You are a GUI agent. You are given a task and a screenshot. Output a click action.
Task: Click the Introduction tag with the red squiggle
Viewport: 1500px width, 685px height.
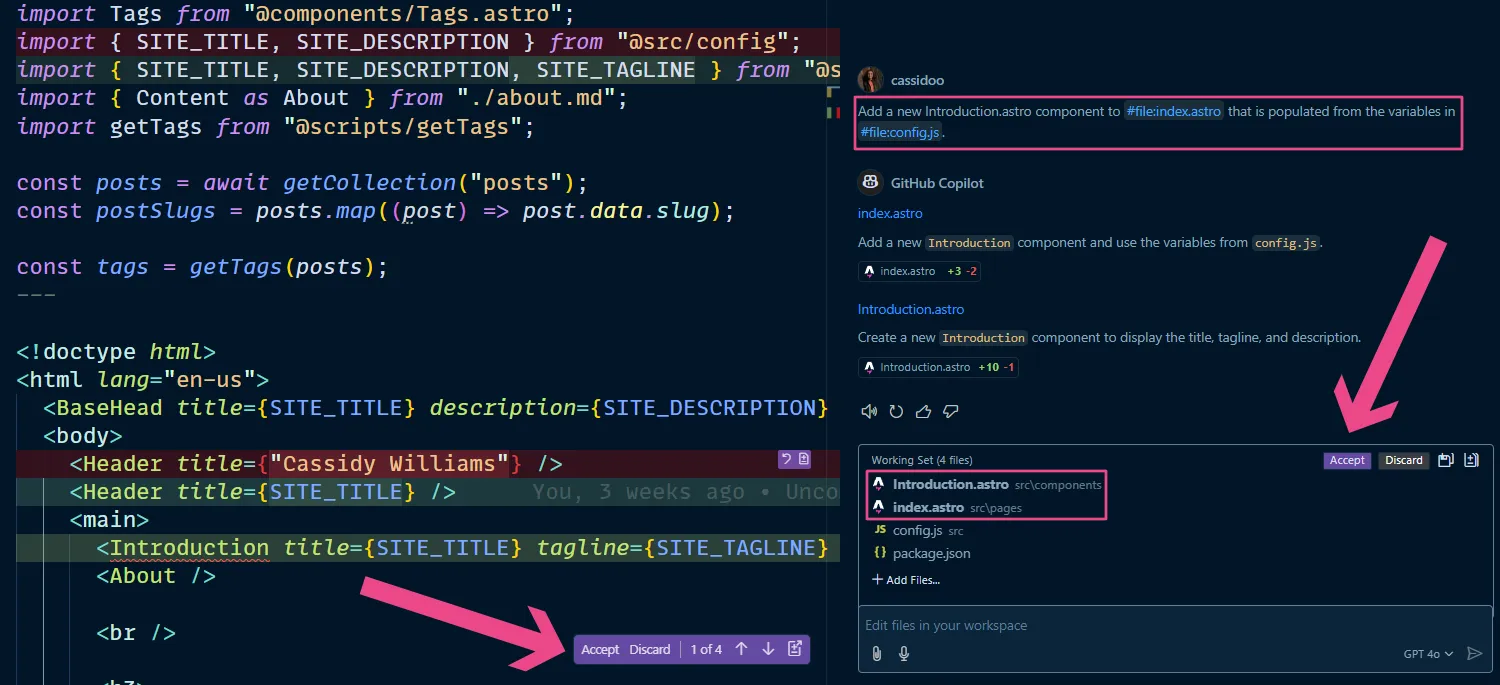tap(189, 547)
